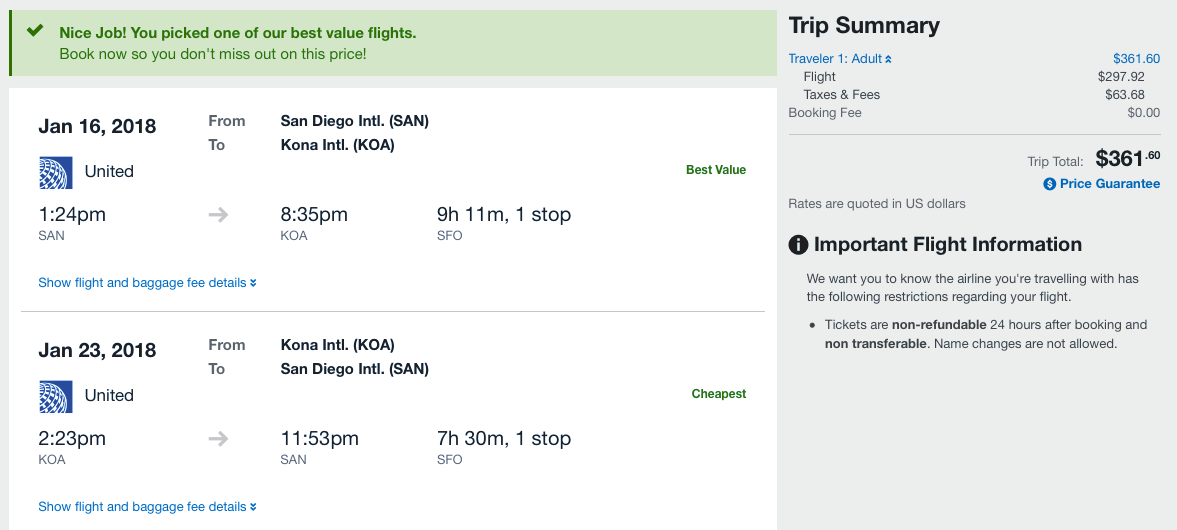Click the return flight arrow icon
Screen dimensions: 1177x530
[219, 439]
